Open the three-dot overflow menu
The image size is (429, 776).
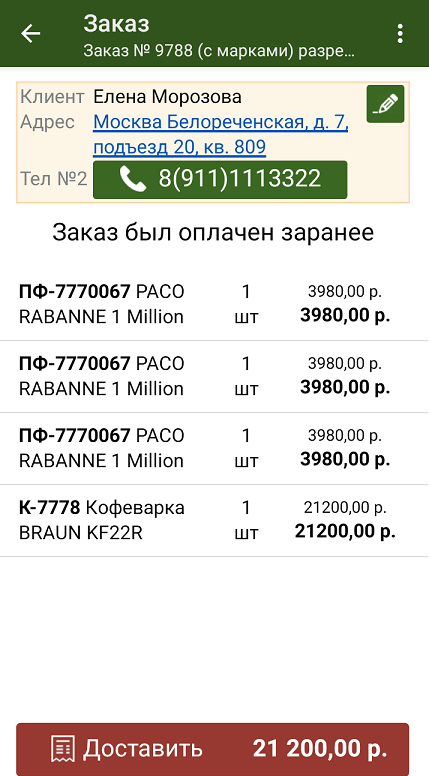coord(400,34)
